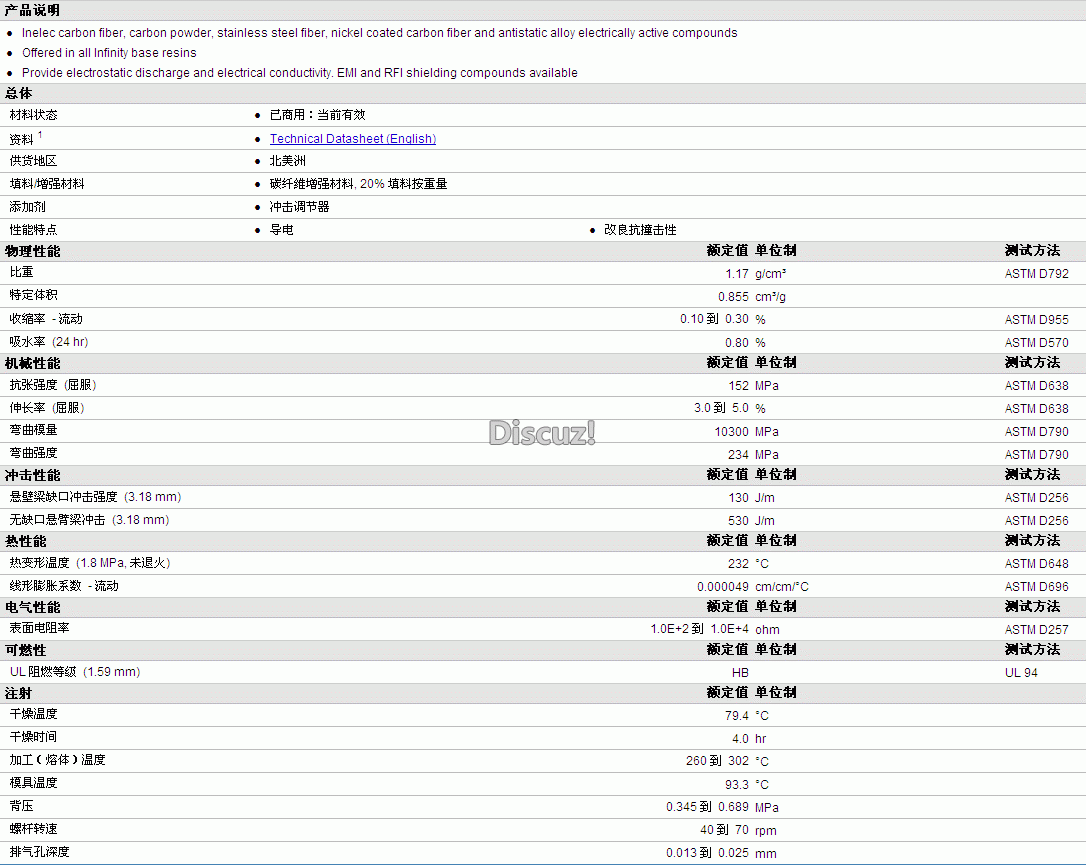Image resolution: width=1086 pixels, height=865 pixels.
Task: Click the 可燃性 section heading
Action: [26, 650]
